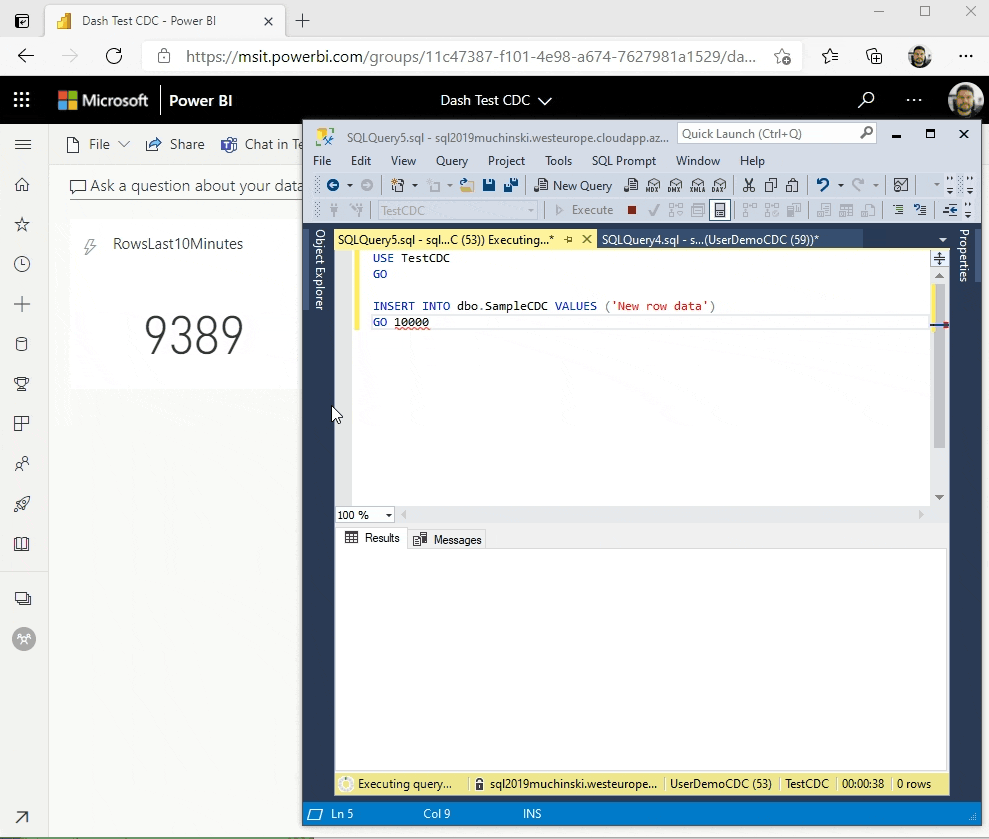Open the Query menu in SSMS
Viewport: 989px width, 839px height.
click(x=451, y=161)
